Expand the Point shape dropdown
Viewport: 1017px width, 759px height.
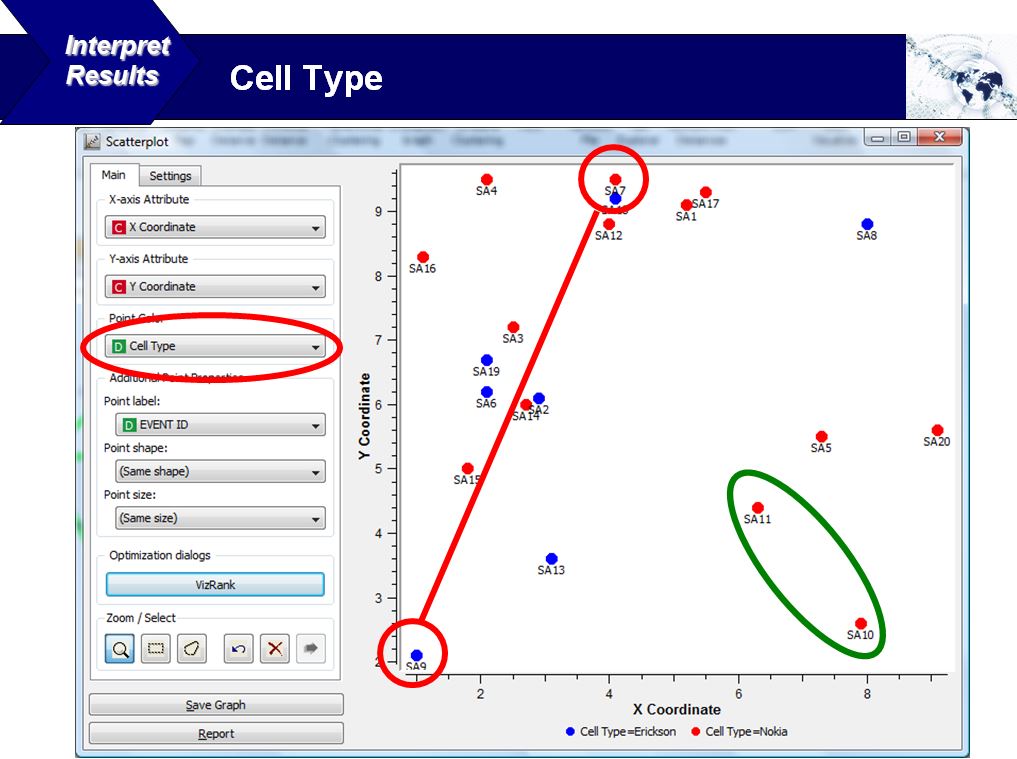[x=219, y=471]
